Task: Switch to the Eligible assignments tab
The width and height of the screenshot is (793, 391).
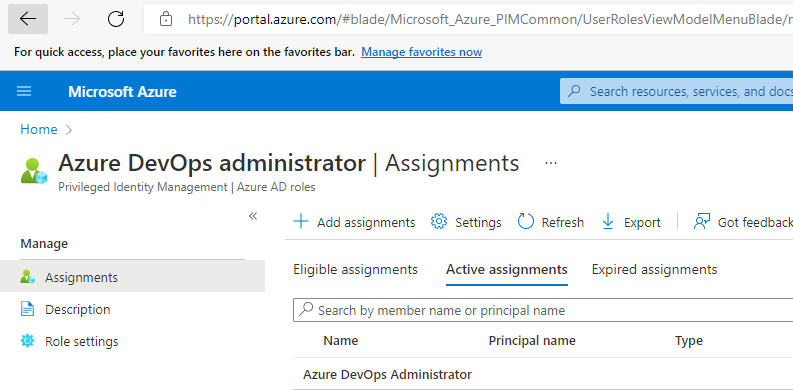Action: [x=356, y=270]
